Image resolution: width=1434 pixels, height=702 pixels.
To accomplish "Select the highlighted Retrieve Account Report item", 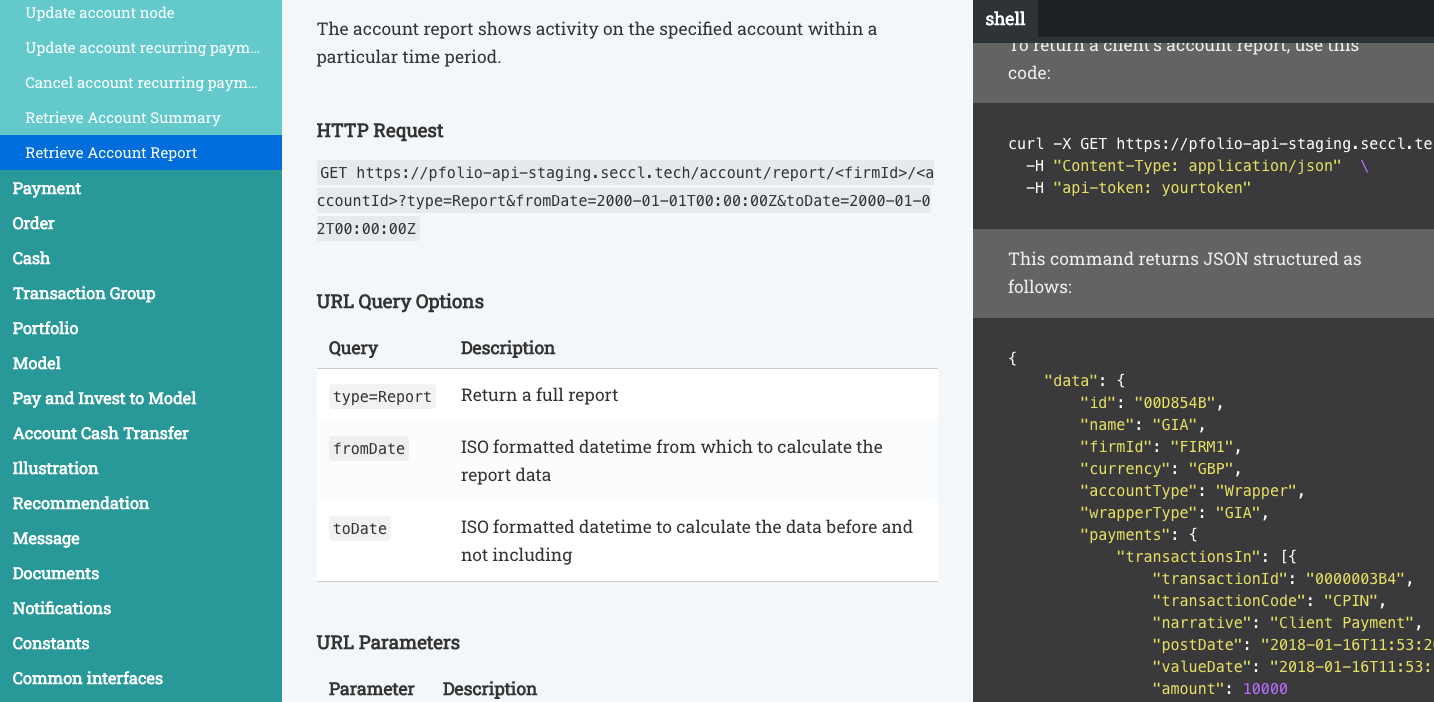I will (x=111, y=153).
